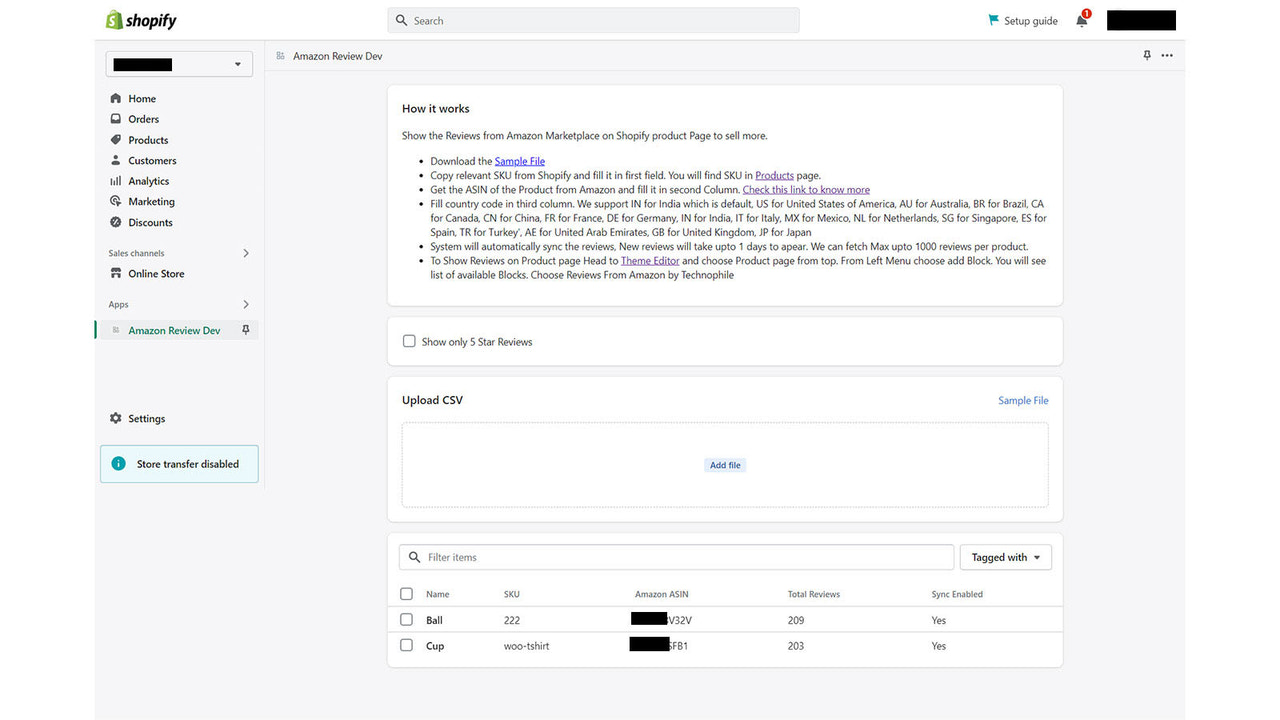Click the Shopify logo
1280x720 pixels.
click(x=140, y=19)
